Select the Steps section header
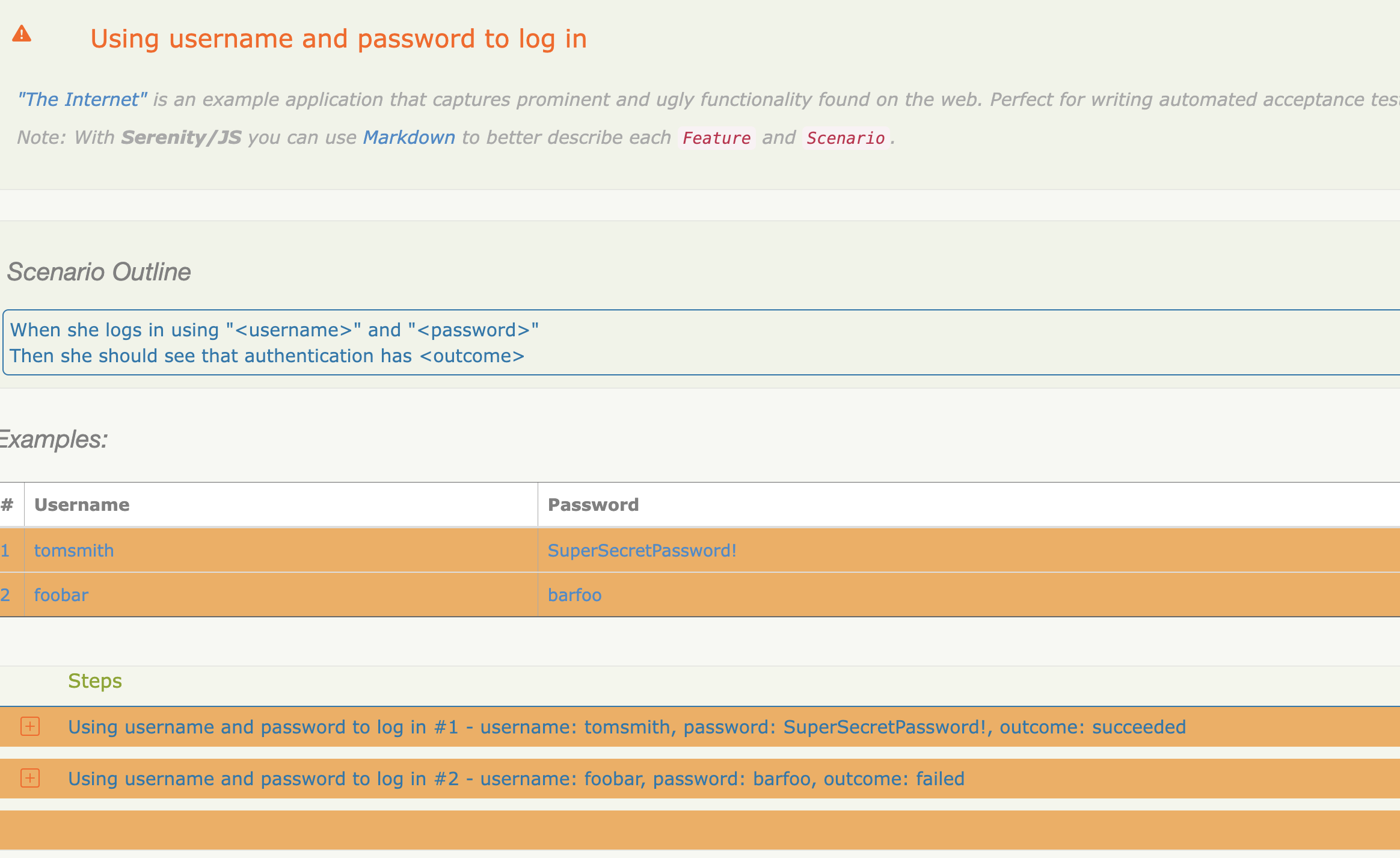The height and width of the screenshot is (858, 1400). pos(95,681)
